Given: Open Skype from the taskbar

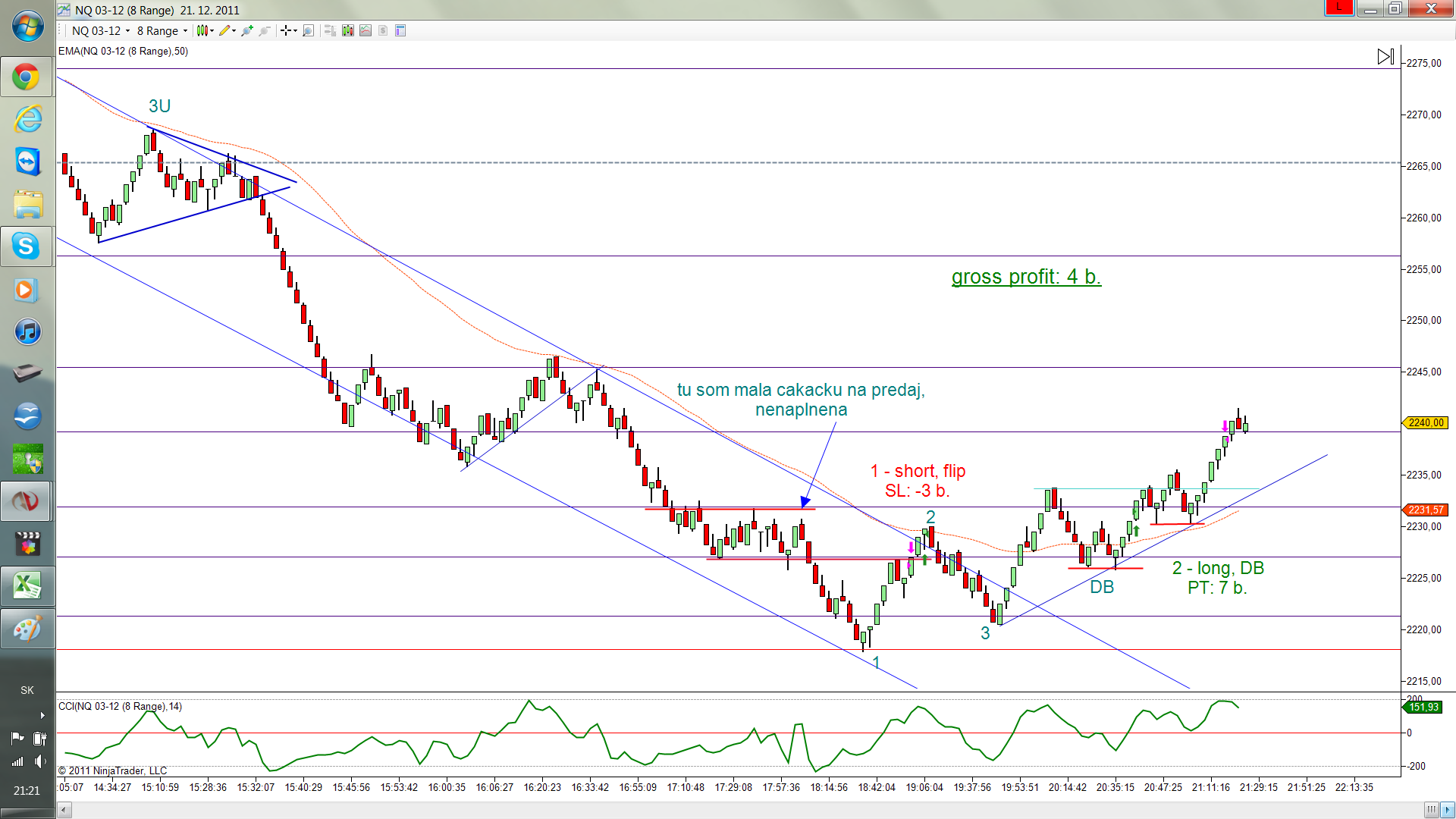Looking at the screenshot, I should (x=27, y=246).
